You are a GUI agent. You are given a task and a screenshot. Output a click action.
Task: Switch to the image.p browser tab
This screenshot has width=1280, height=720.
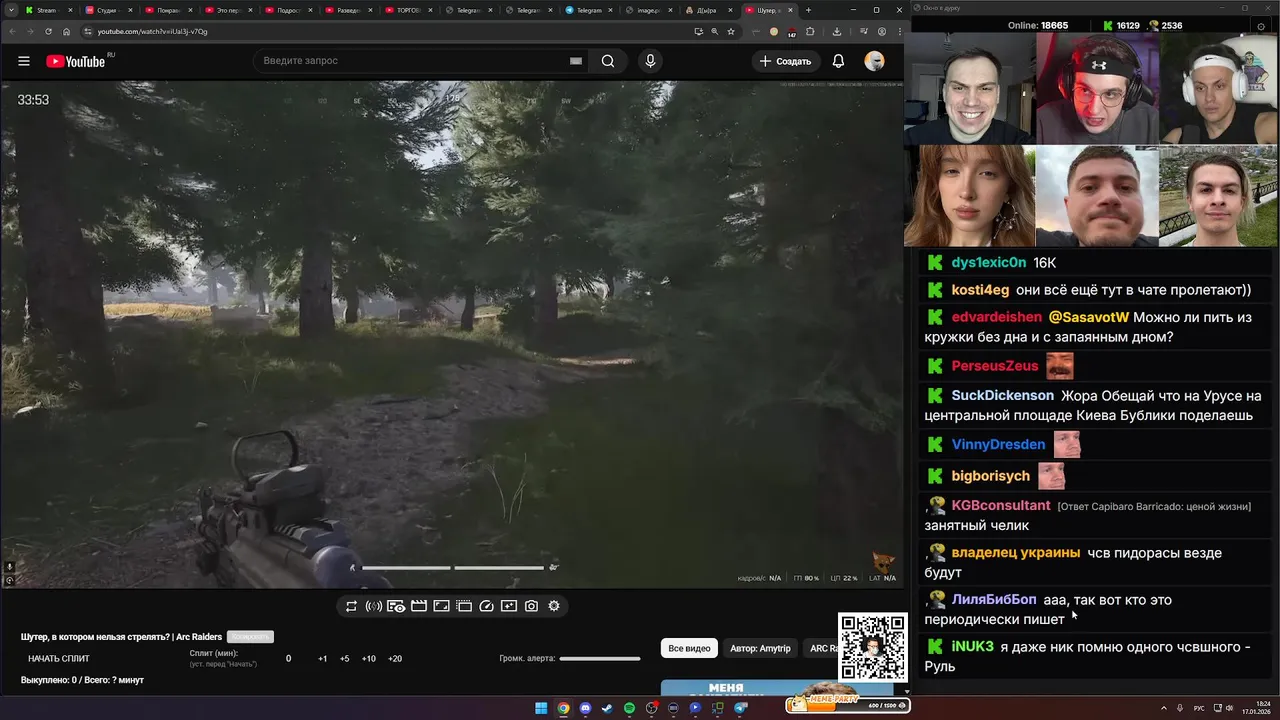click(647, 10)
